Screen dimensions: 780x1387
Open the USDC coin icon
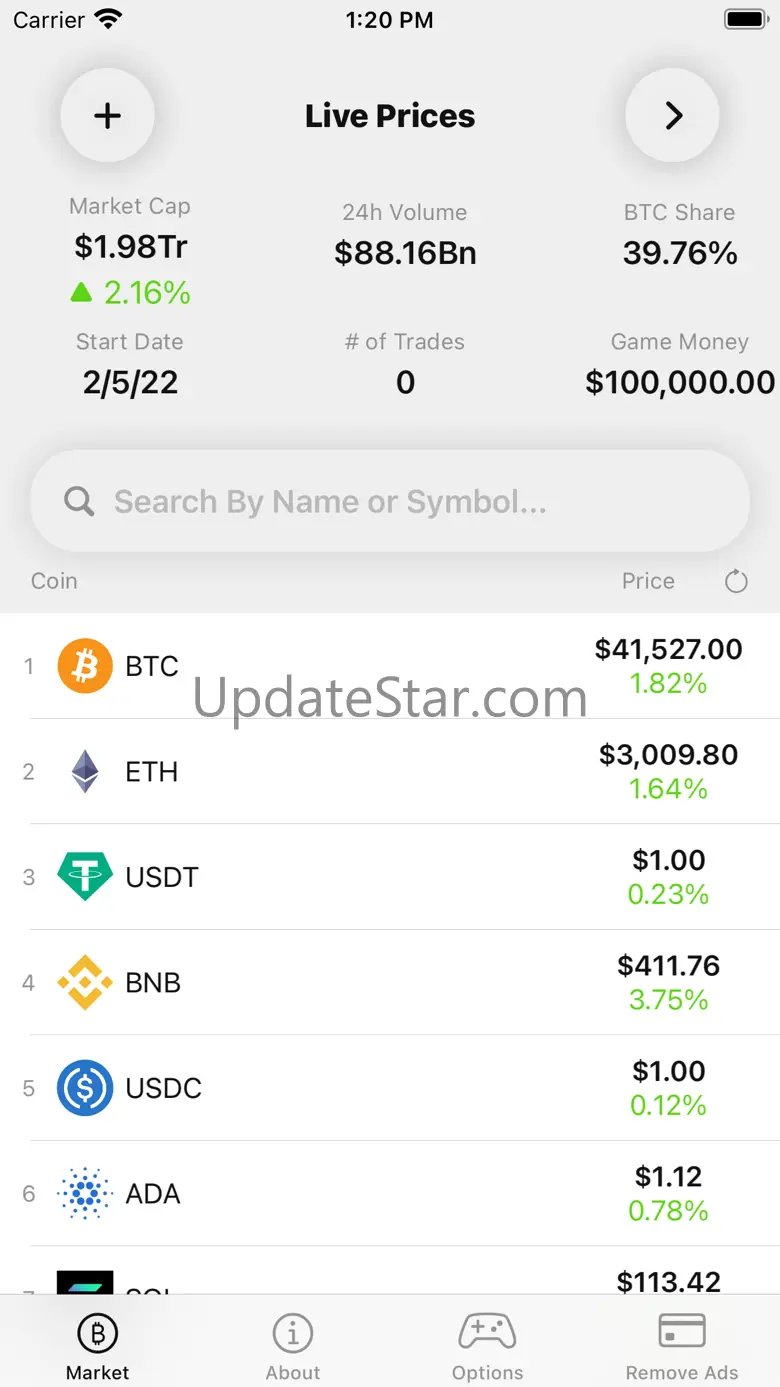pyautogui.click(x=85, y=1088)
